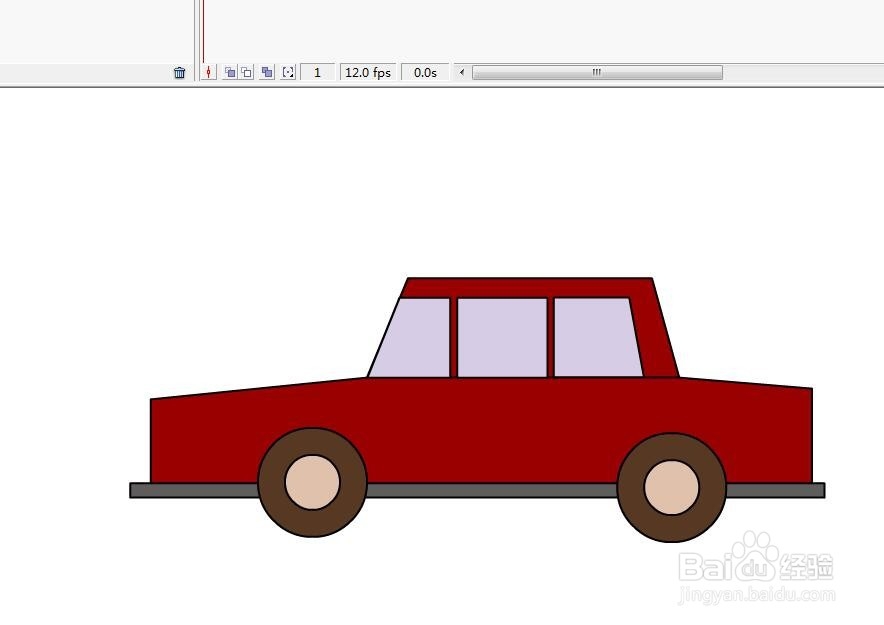Click the timeline scroll left arrow
This screenshot has height=625, width=884.
[462, 72]
